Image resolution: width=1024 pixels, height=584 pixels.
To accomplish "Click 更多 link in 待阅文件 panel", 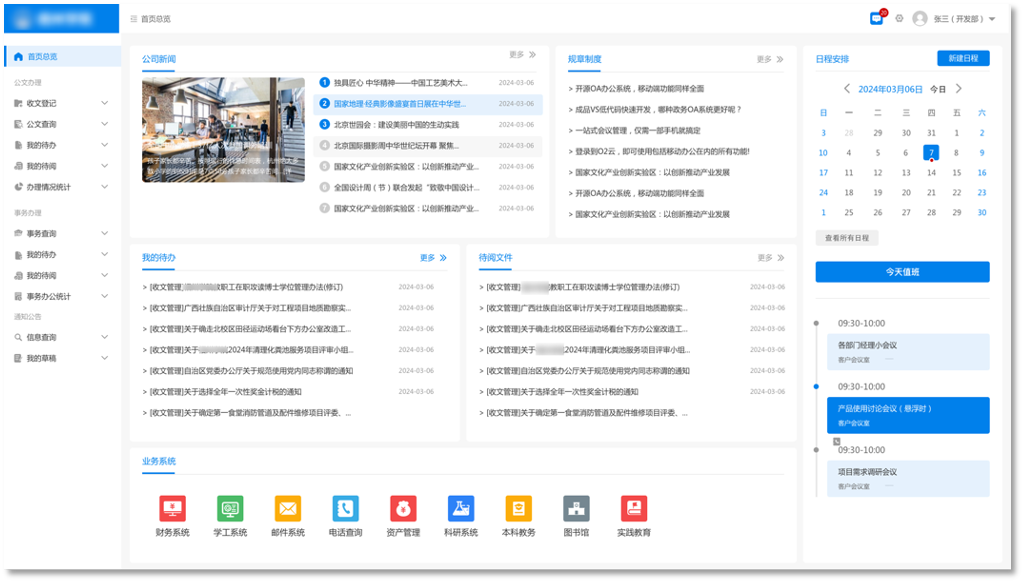I will pyautogui.click(x=771, y=257).
